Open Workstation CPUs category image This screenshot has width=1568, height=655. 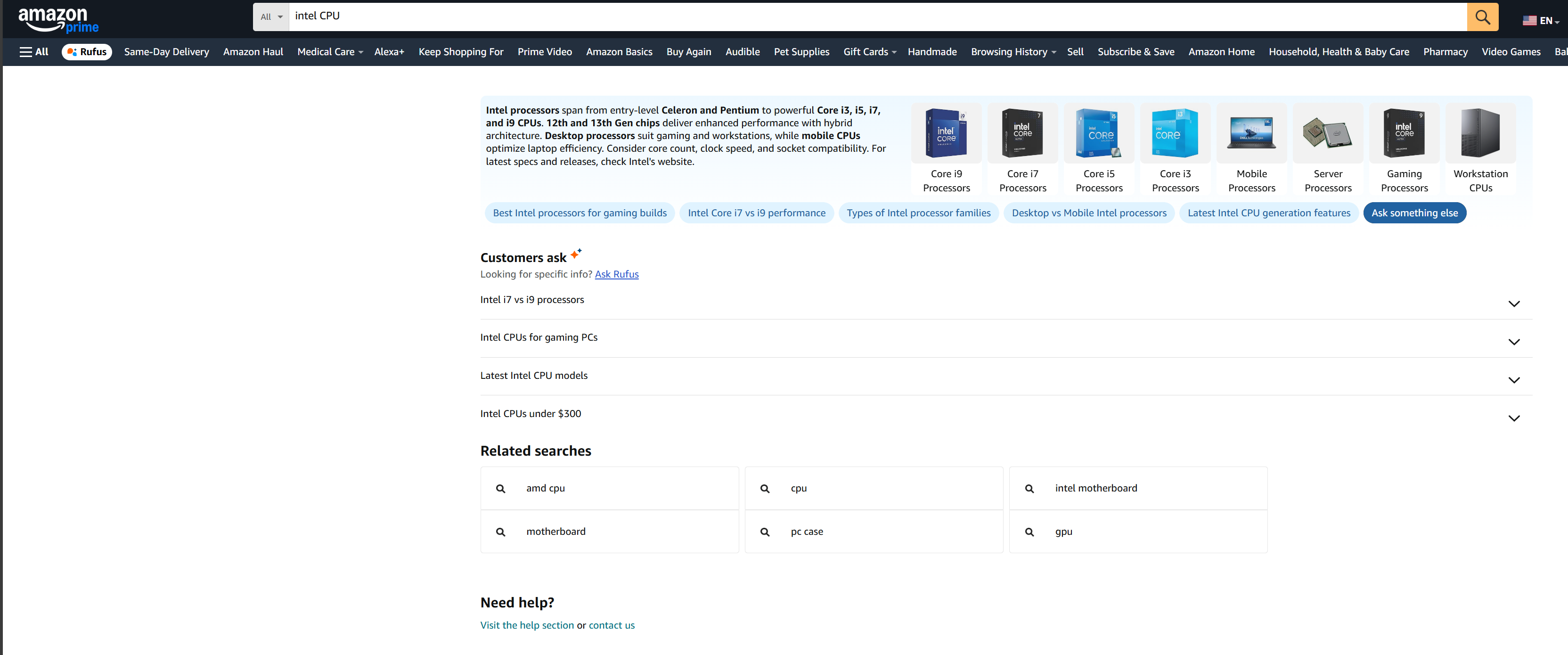tap(1480, 133)
